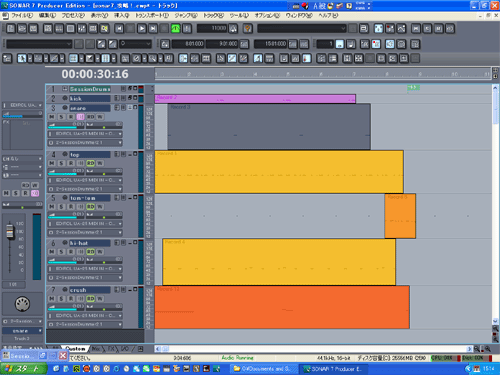Select the Custom tab below the track list
The width and height of the screenshot is (500, 375).
(x=75, y=349)
